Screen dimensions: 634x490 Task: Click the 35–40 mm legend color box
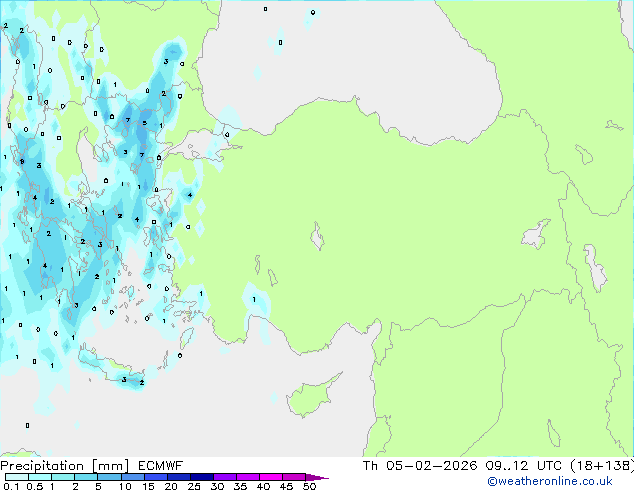pos(247,477)
